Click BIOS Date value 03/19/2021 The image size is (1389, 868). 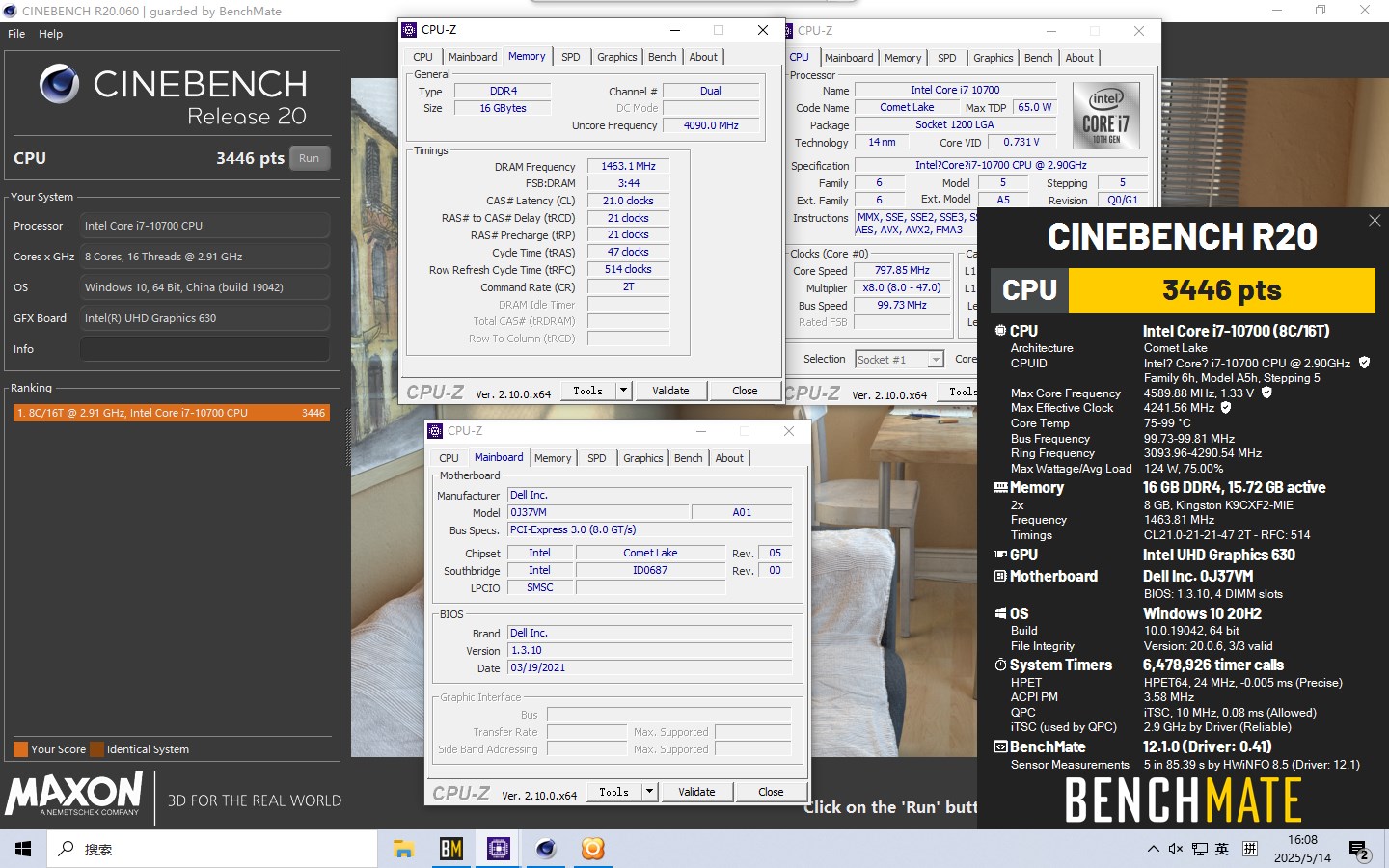pos(650,667)
